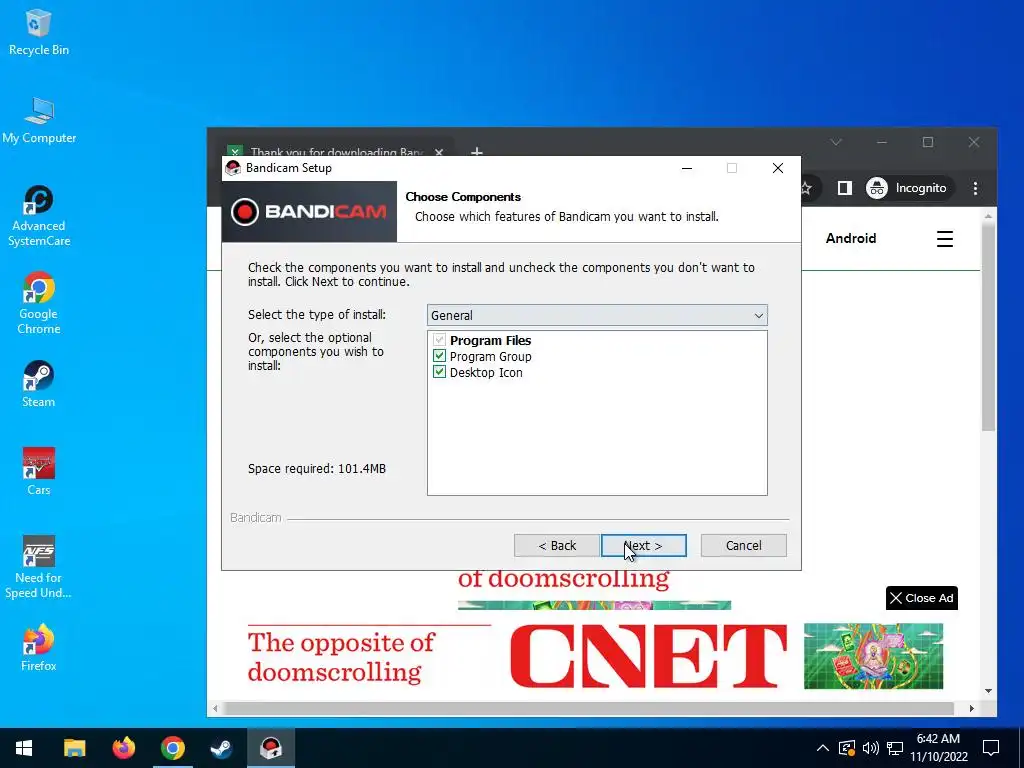Click the Chrome horizontal scrollbar thumb
Image resolution: width=1024 pixels, height=768 pixels.
pyautogui.click(x=588, y=709)
